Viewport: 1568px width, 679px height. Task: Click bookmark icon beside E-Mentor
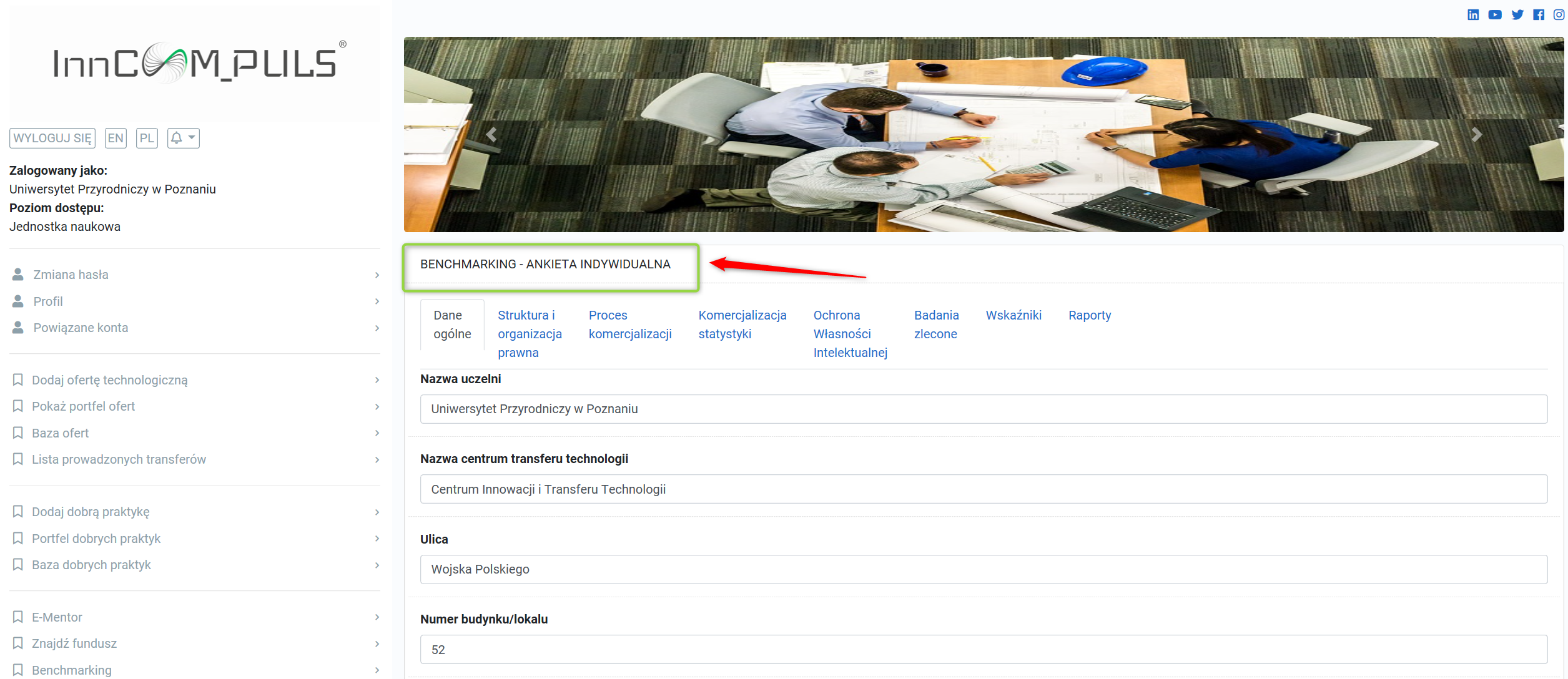pos(18,617)
